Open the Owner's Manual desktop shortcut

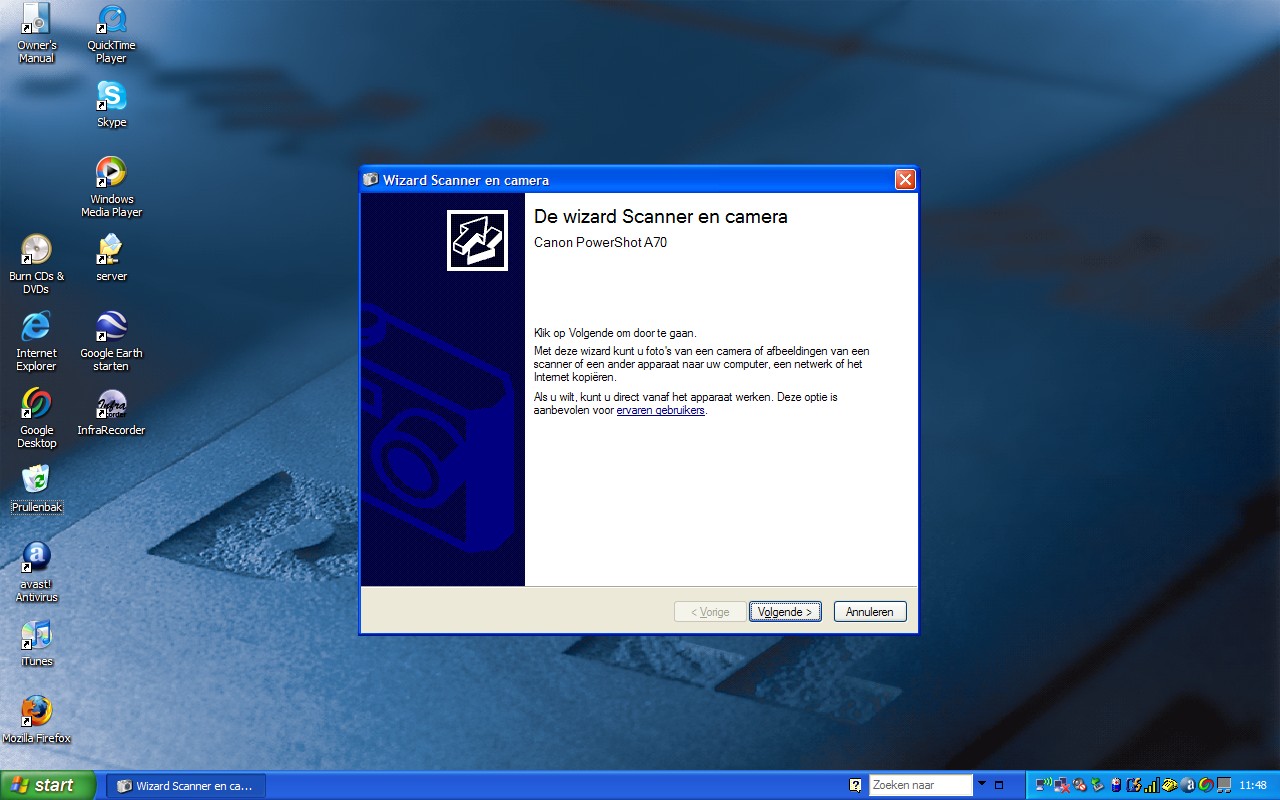tap(36, 33)
